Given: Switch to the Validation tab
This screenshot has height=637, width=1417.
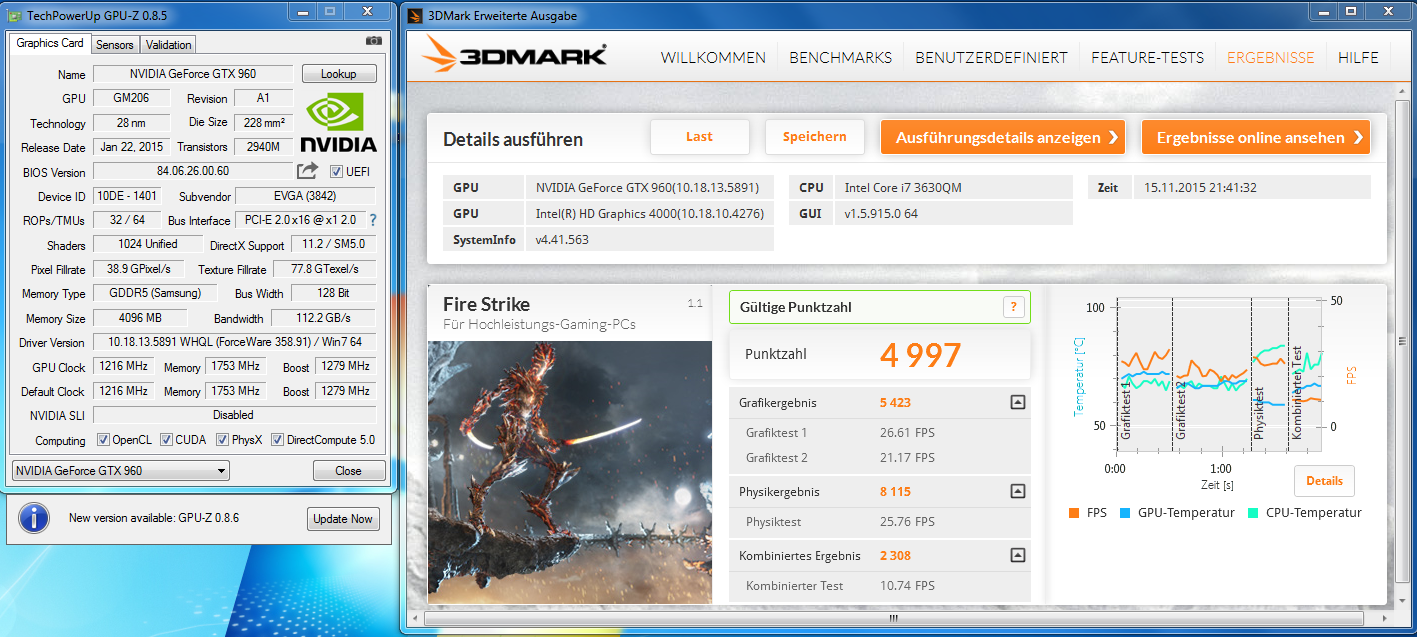Looking at the screenshot, I should 168,45.
